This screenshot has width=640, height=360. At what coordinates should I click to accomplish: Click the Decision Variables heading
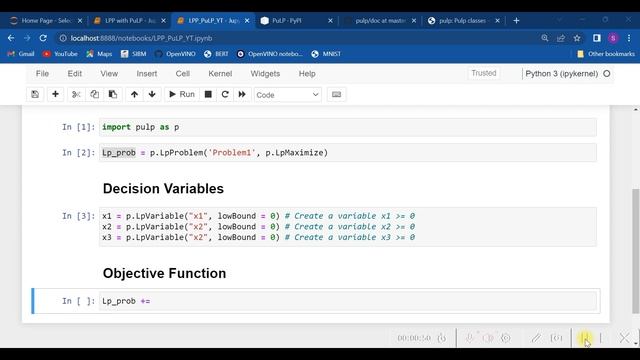tap(163, 189)
